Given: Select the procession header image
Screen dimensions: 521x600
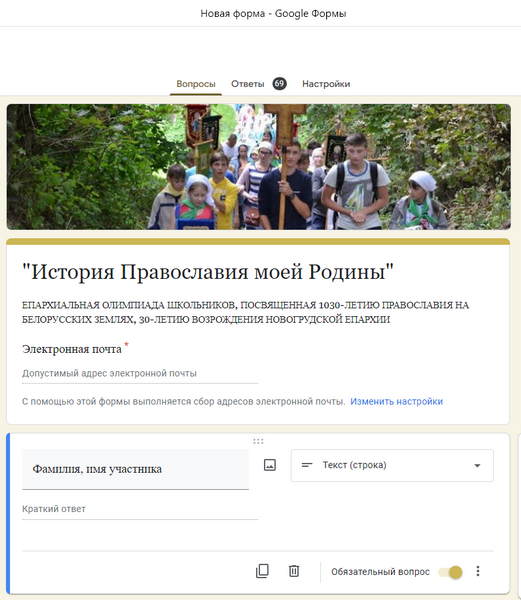Looking at the screenshot, I should click(259, 167).
